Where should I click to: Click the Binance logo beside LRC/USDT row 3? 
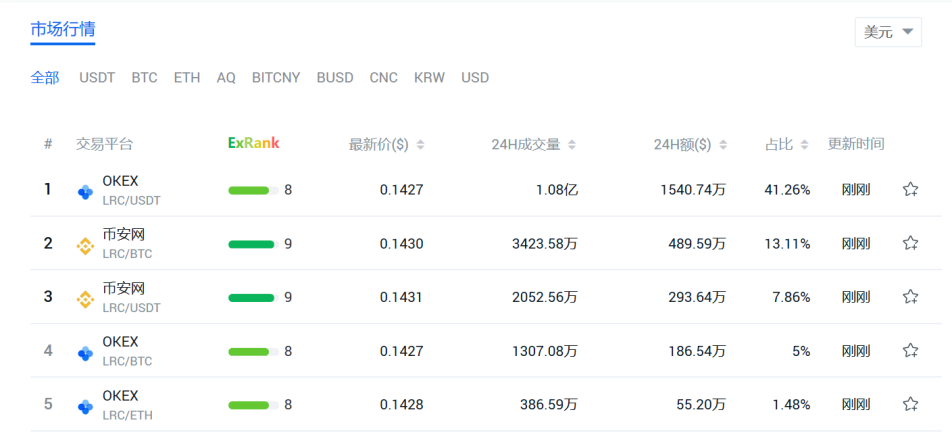86,299
